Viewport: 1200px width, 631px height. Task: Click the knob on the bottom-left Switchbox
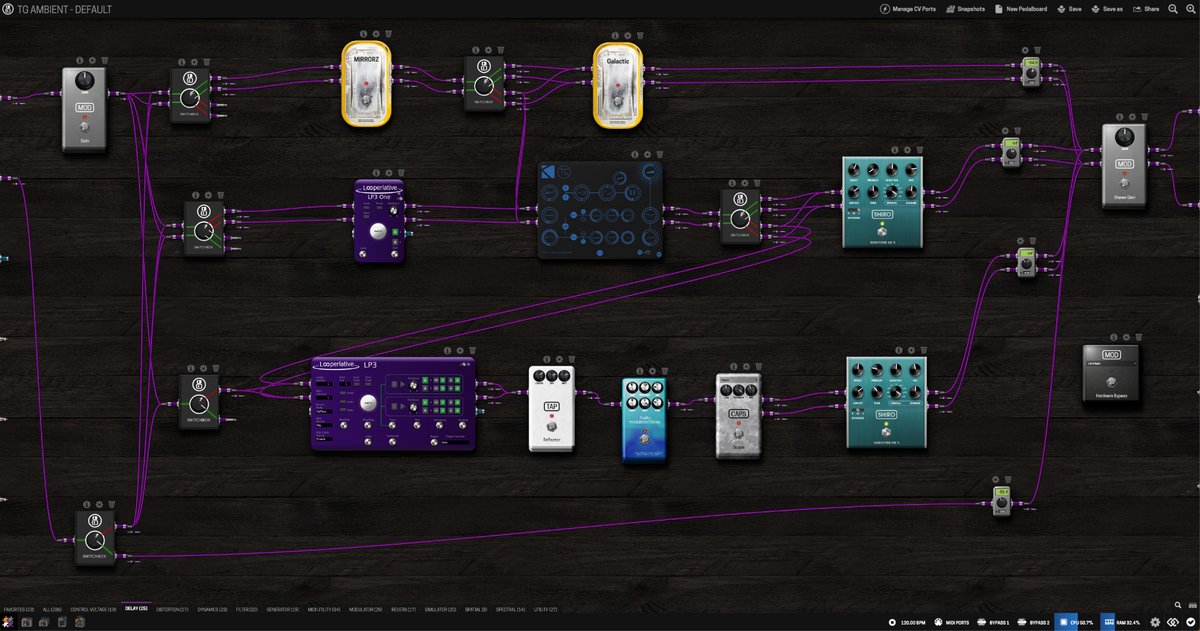click(97, 543)
